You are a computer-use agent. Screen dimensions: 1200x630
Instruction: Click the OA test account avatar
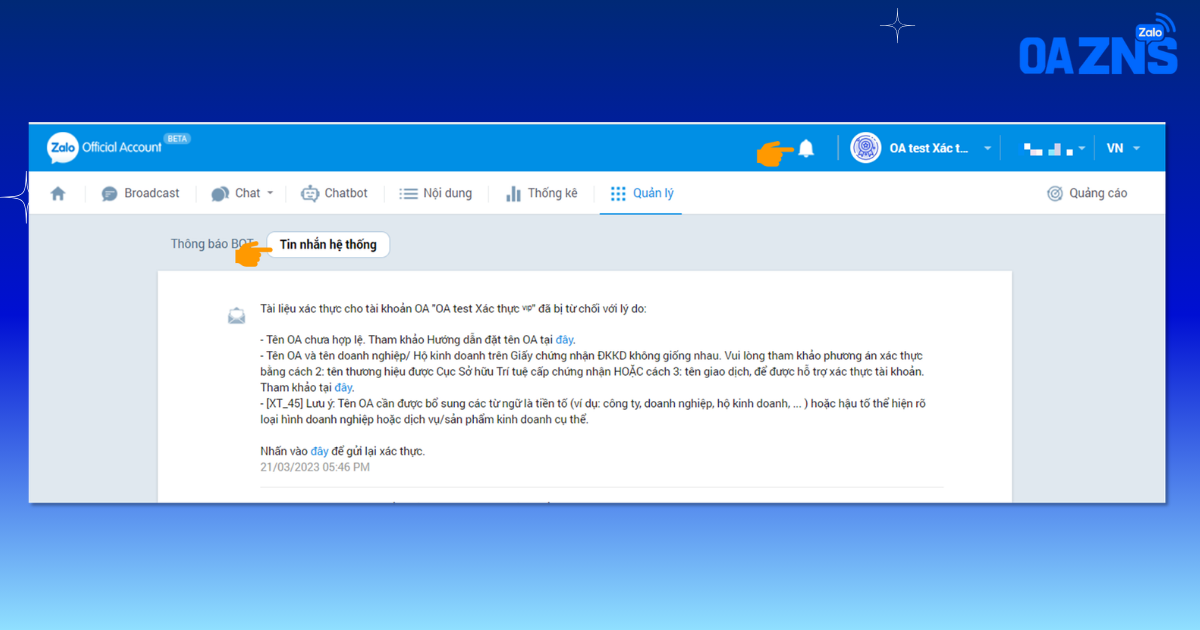click(865, 148)
